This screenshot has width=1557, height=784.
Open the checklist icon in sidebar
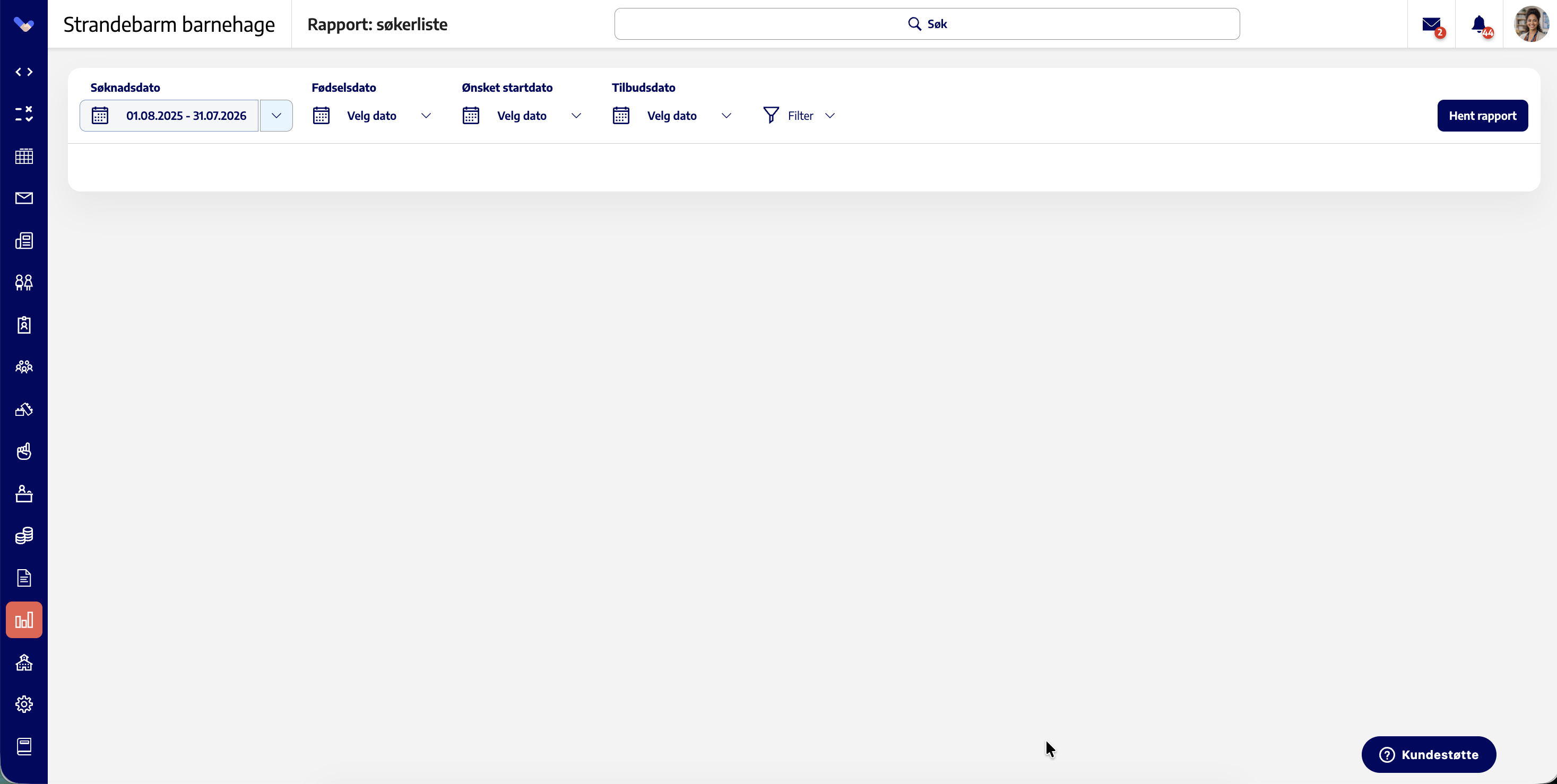click(x=23, y=114)
